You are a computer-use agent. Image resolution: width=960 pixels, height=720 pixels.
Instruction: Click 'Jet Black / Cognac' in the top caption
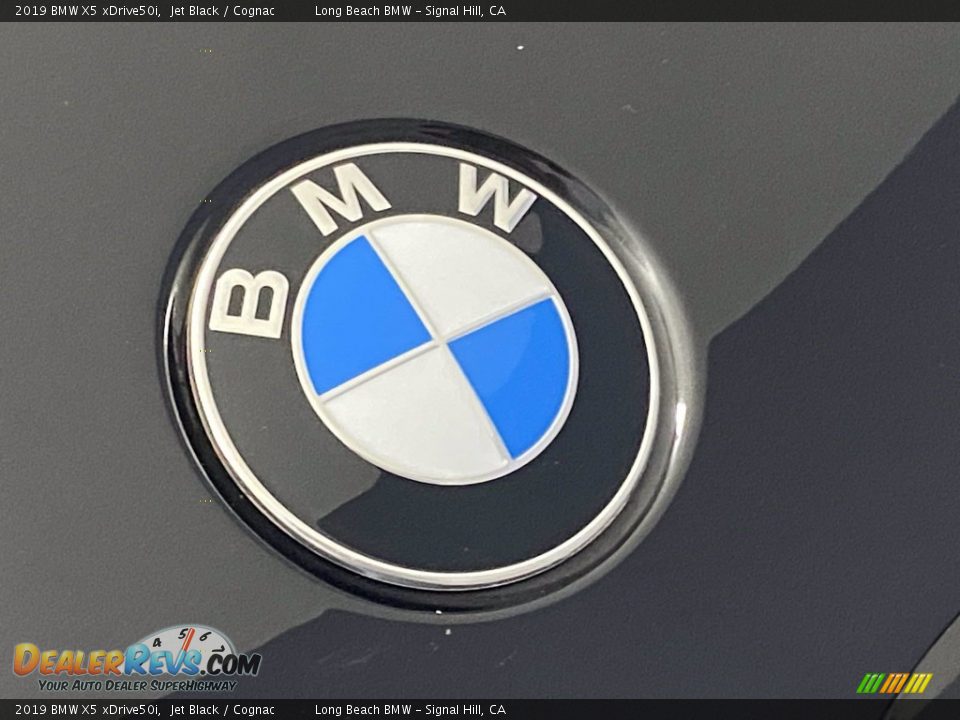tap(222, 10)
